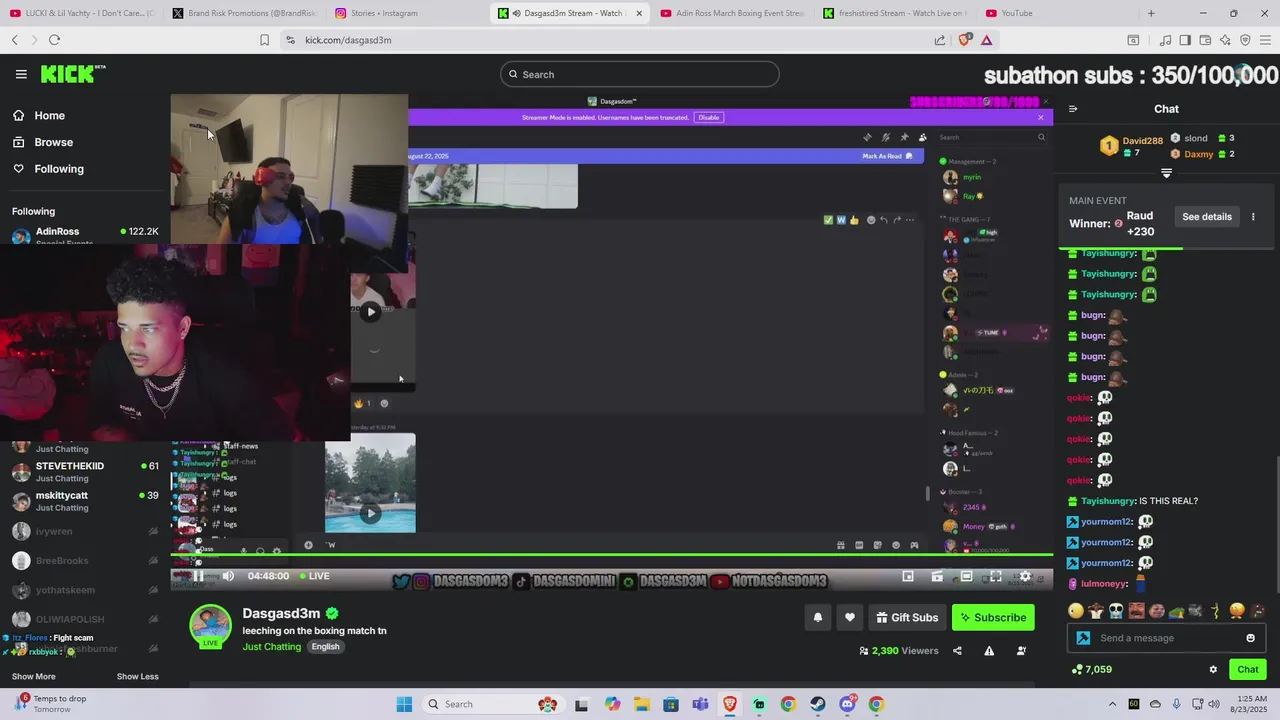The image size is (1280, 720).
Task: Enter fullscreen on the video player
Action: coord(996,576)
